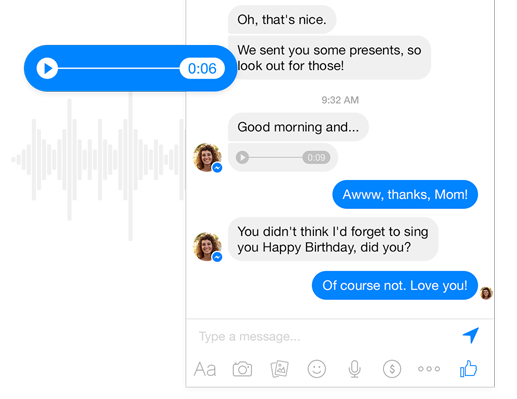
Task: Click the 0:09 audio clip progress line
Action: pos(276,157)
